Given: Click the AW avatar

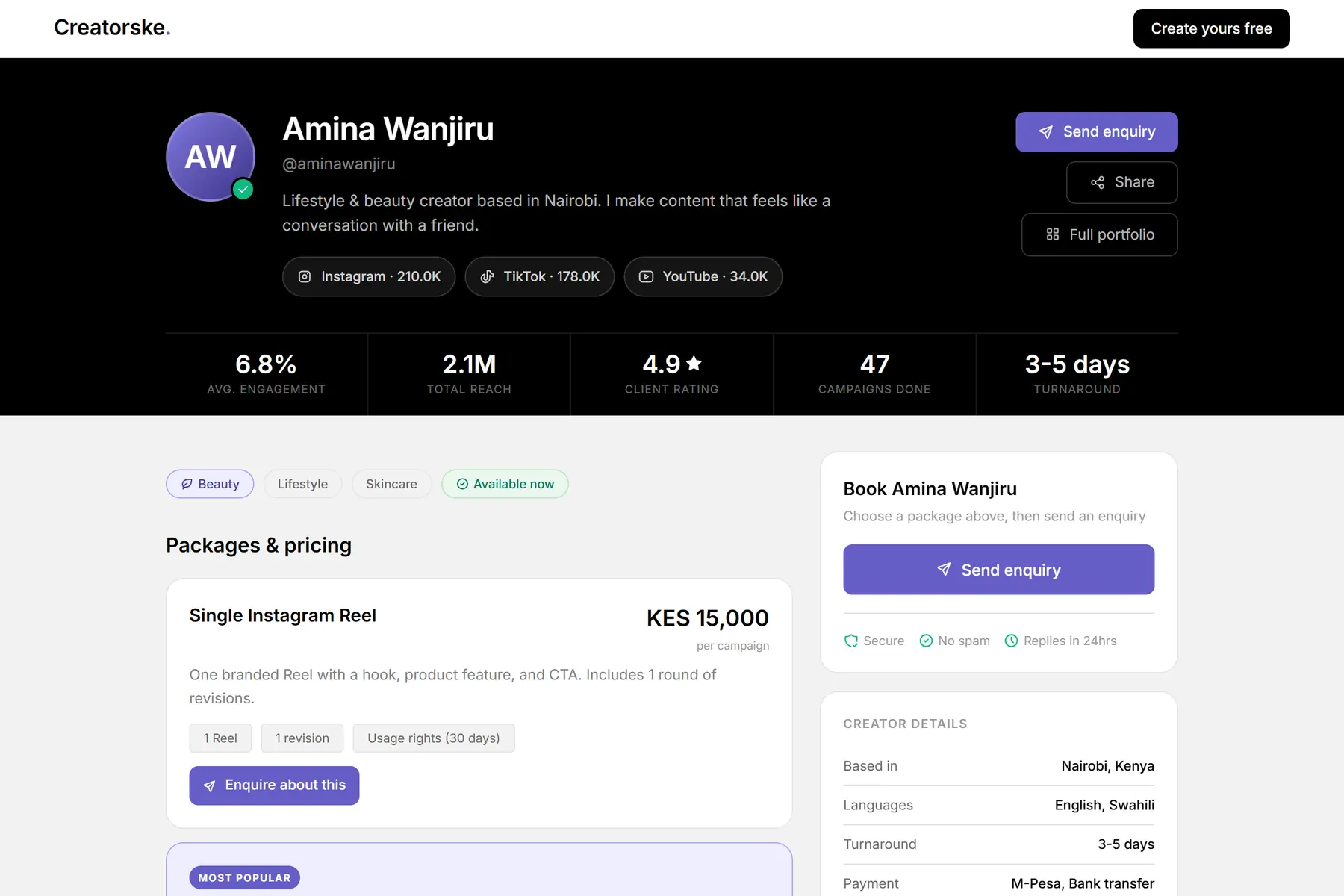Looking at the screenshot, I should tap(211, 157).
